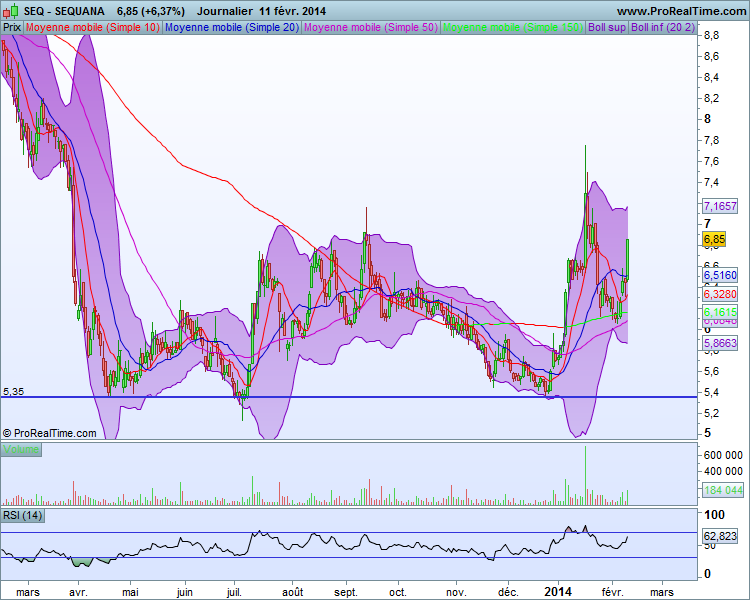Click the bold 8 price axis label
This screenshot has width=750, height=600.
(707, 119)
